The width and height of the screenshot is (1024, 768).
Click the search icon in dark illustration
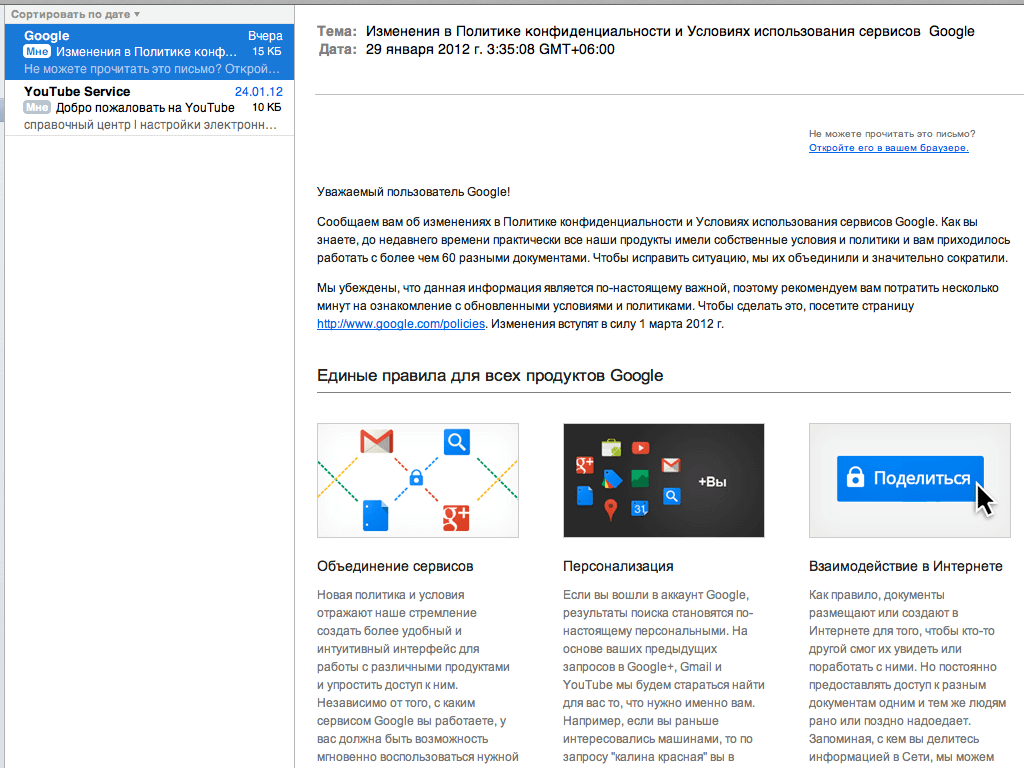tap(671, 496)
